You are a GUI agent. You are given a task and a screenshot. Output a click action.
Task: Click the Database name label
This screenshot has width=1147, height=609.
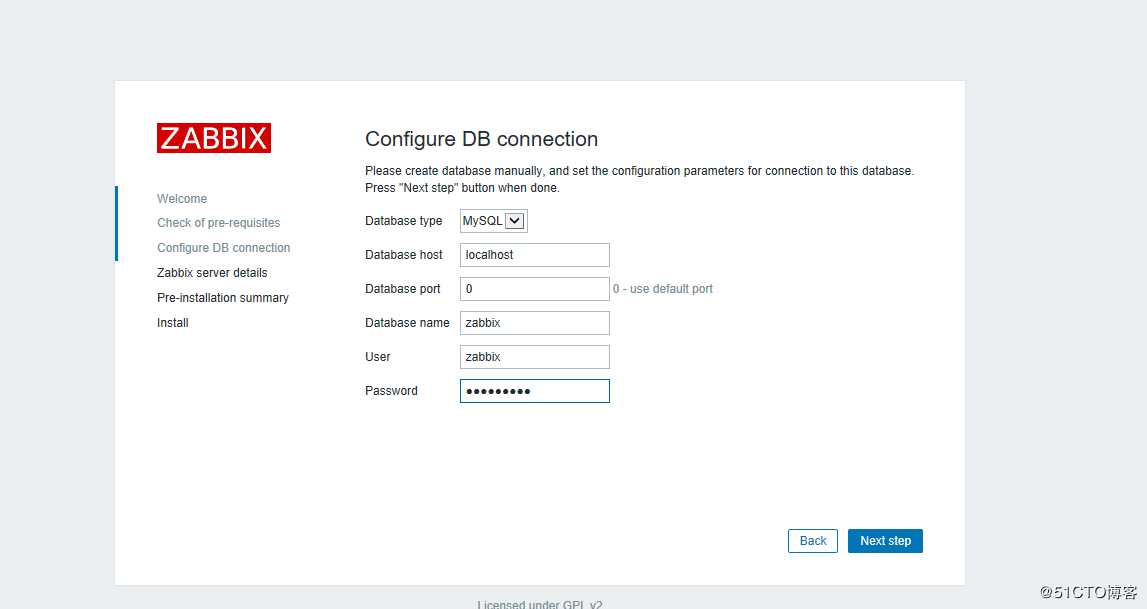(x=407, y=322)
